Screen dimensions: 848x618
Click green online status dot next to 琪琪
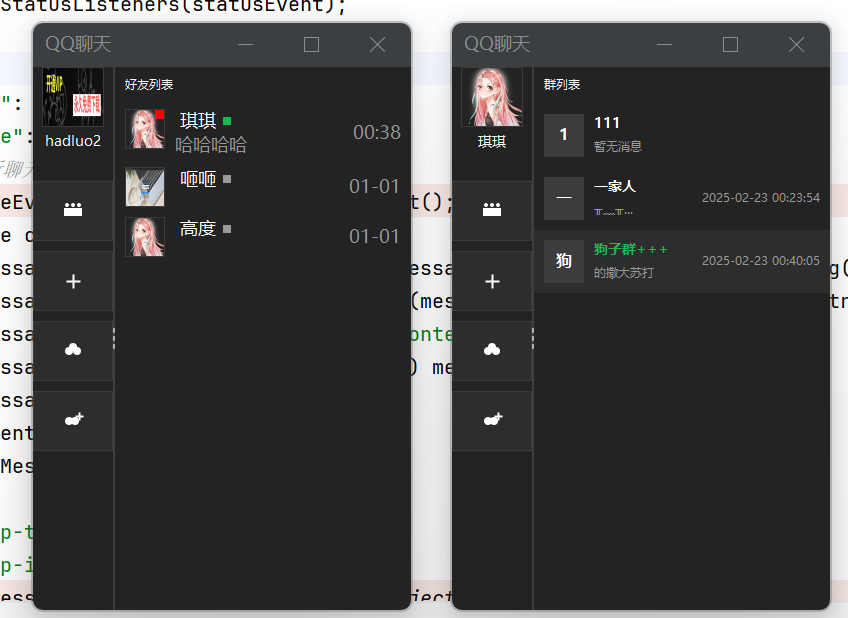227,121
